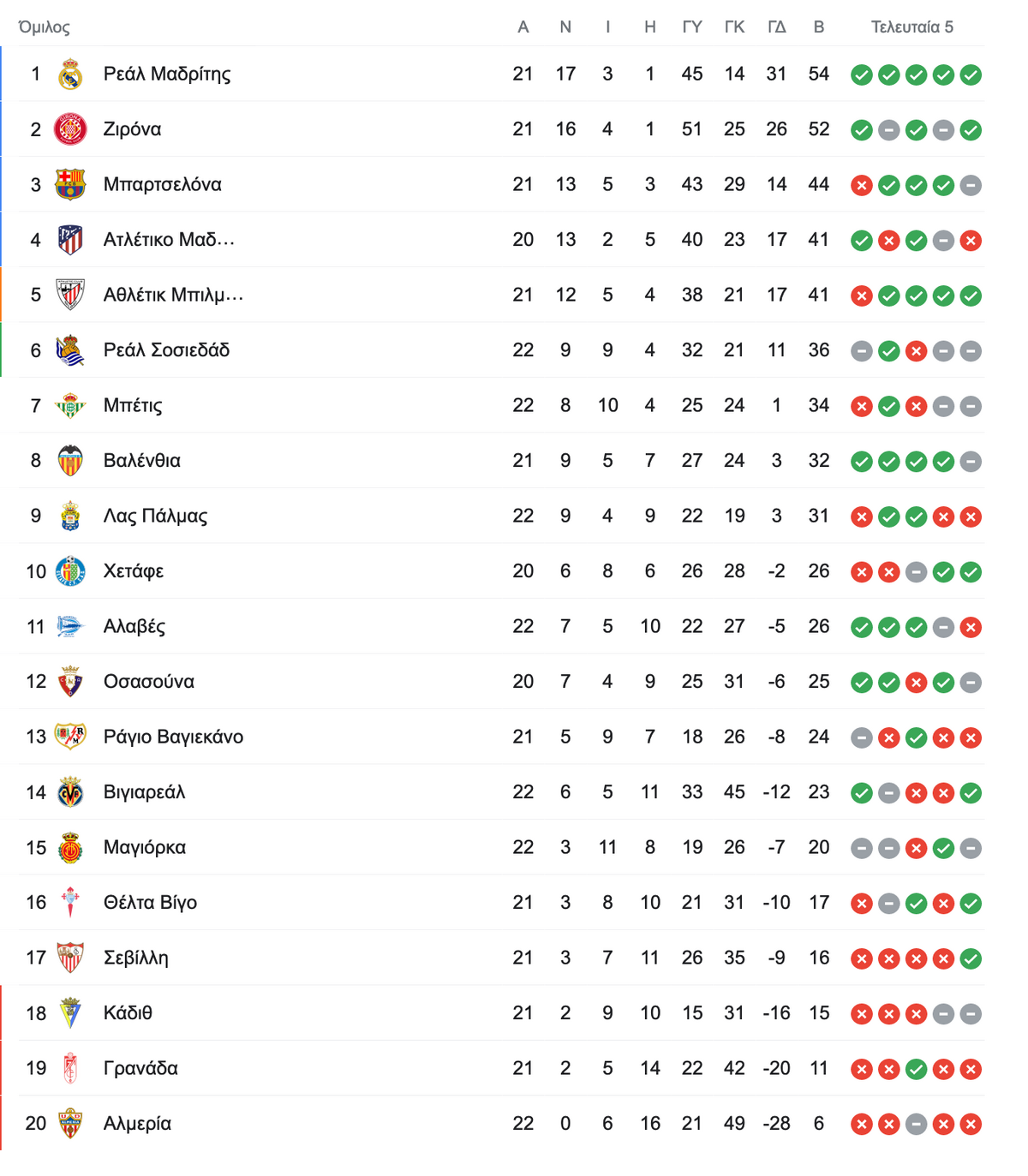1028x1176 pixels.
Task: Click Barcelona's red loss indicator
Action: 862,185
